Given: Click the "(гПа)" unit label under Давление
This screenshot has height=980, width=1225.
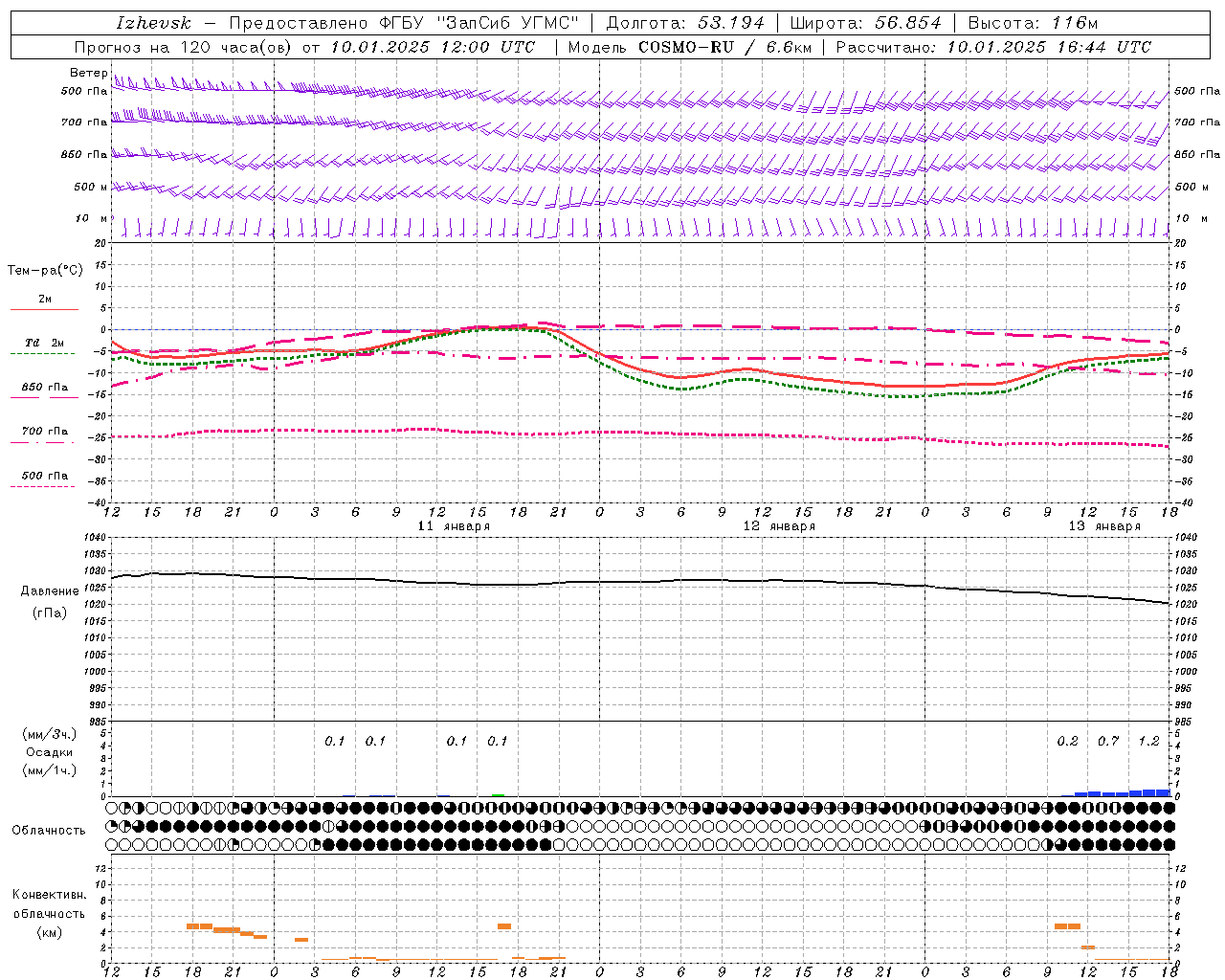Looking at the screenshot, I should [50, 612].
